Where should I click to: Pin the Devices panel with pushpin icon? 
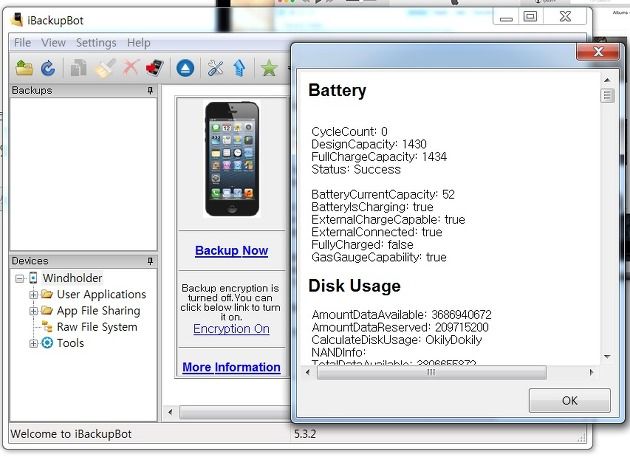[150, 261]
